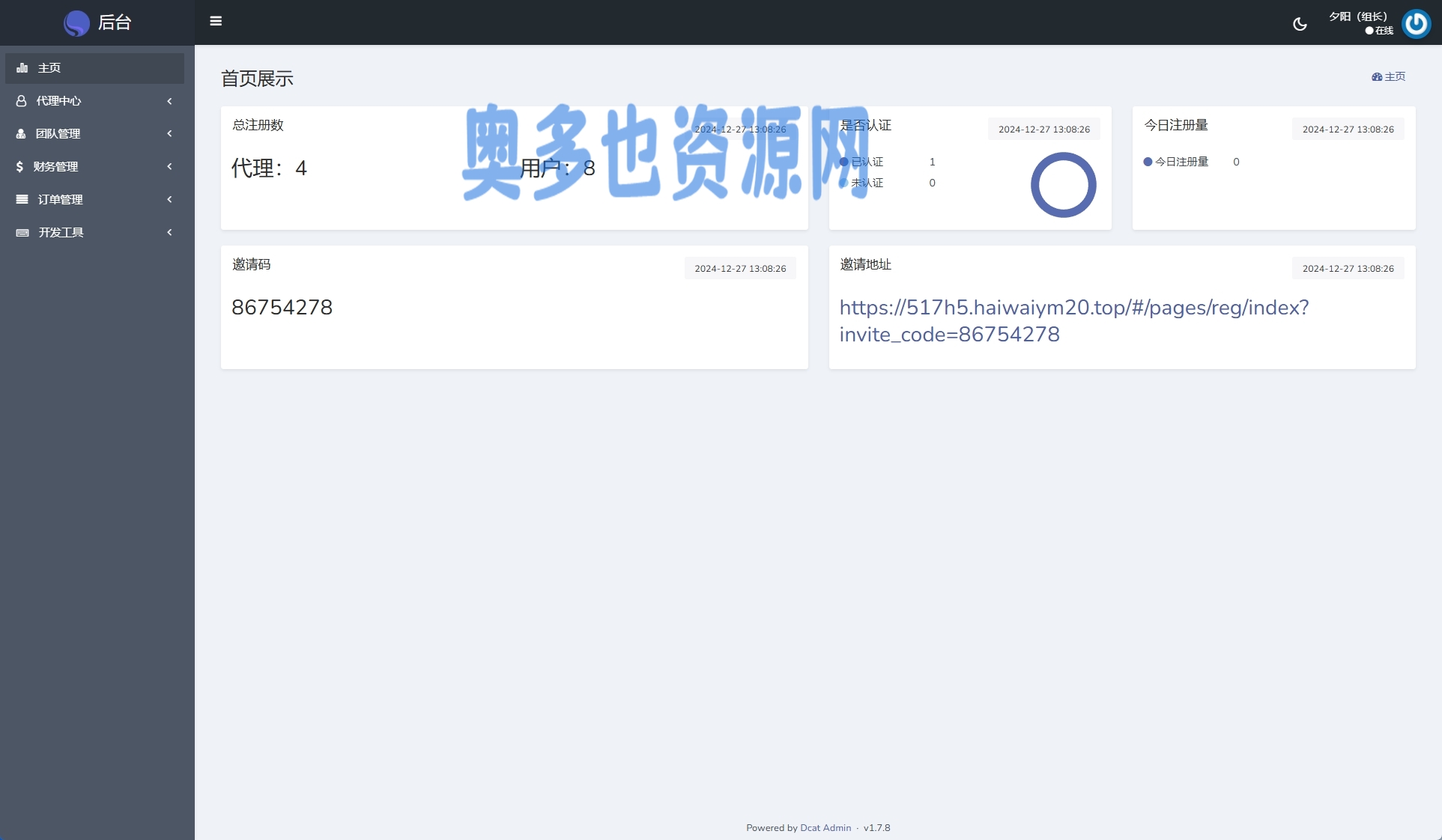Image resolution: width=1442 pixels, height=840 pixels.
Task: Expand the 财务管理 submenu chevron
Action: tap(169, 167)
